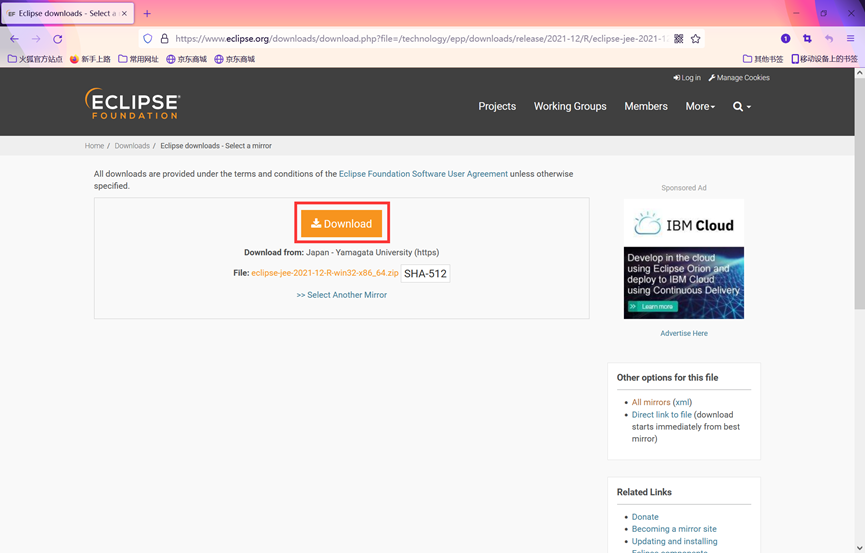Expand the More dropdown menu
This screenshot has height=553, width=865.
coord(700,107)
